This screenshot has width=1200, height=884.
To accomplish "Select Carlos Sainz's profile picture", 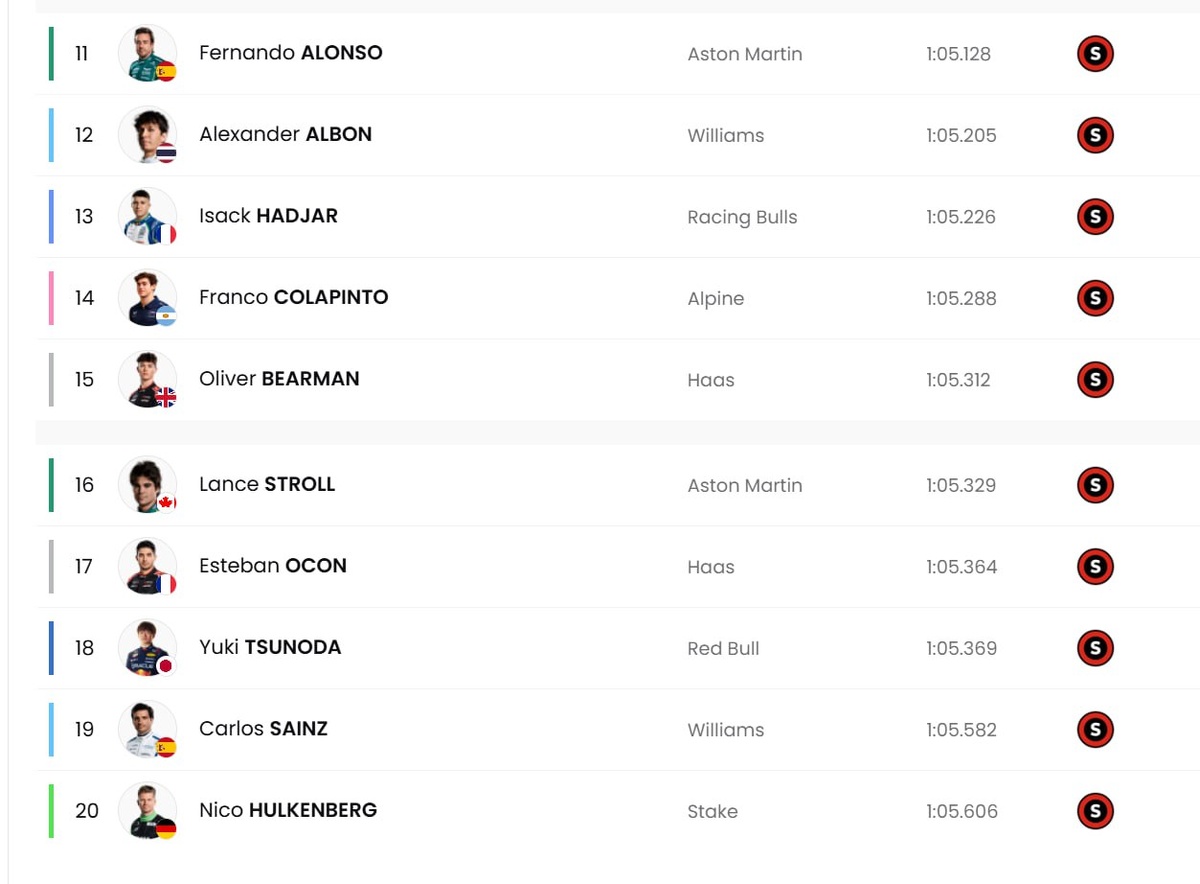I will (x=147, y=729).
